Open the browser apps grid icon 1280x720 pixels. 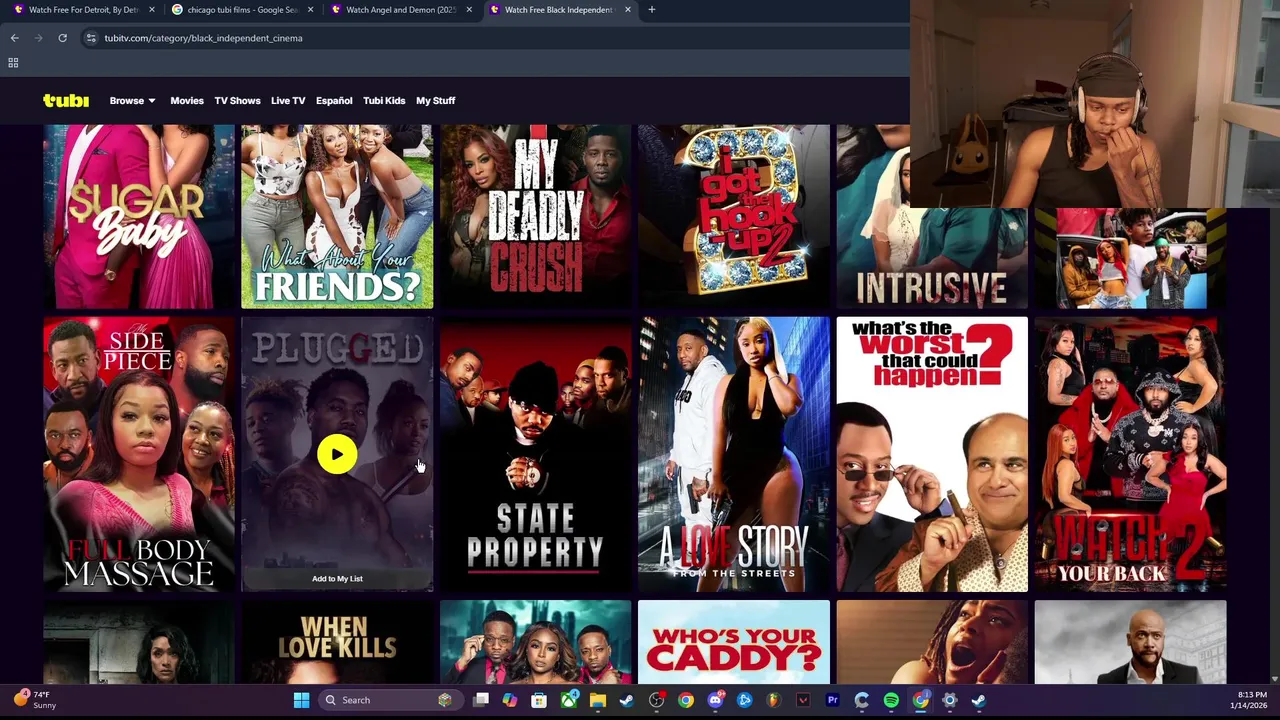[13, 63]
